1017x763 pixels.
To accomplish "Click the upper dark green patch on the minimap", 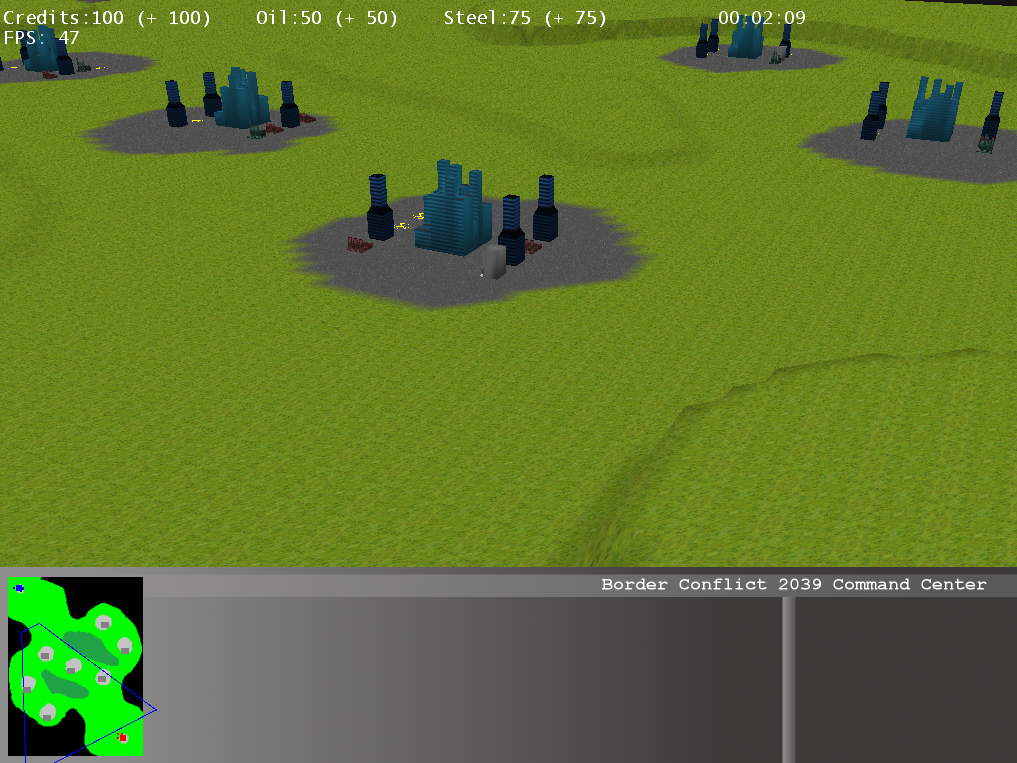I will click(x=88, y=647).
